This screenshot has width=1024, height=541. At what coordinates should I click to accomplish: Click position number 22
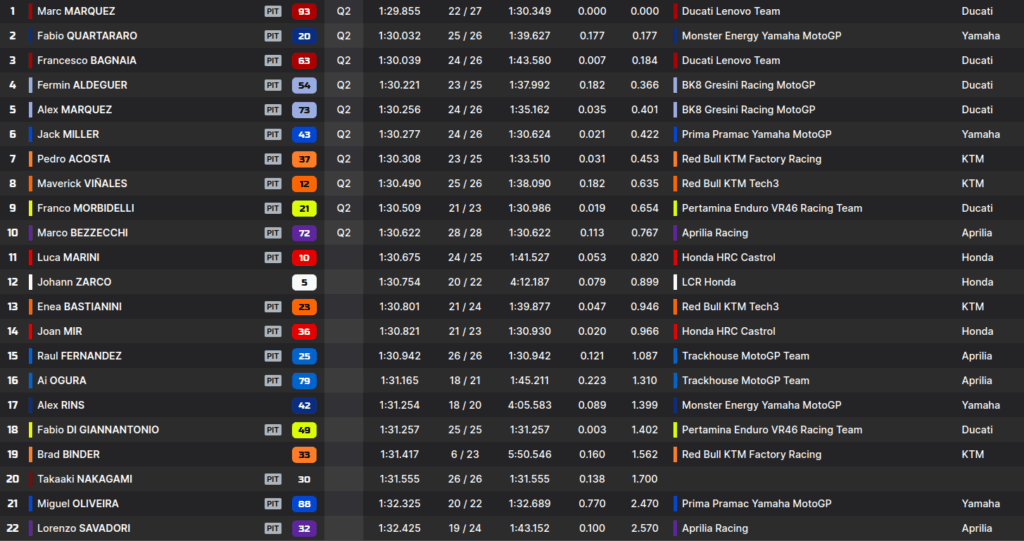pyautogui.click(x=12, y=528)
